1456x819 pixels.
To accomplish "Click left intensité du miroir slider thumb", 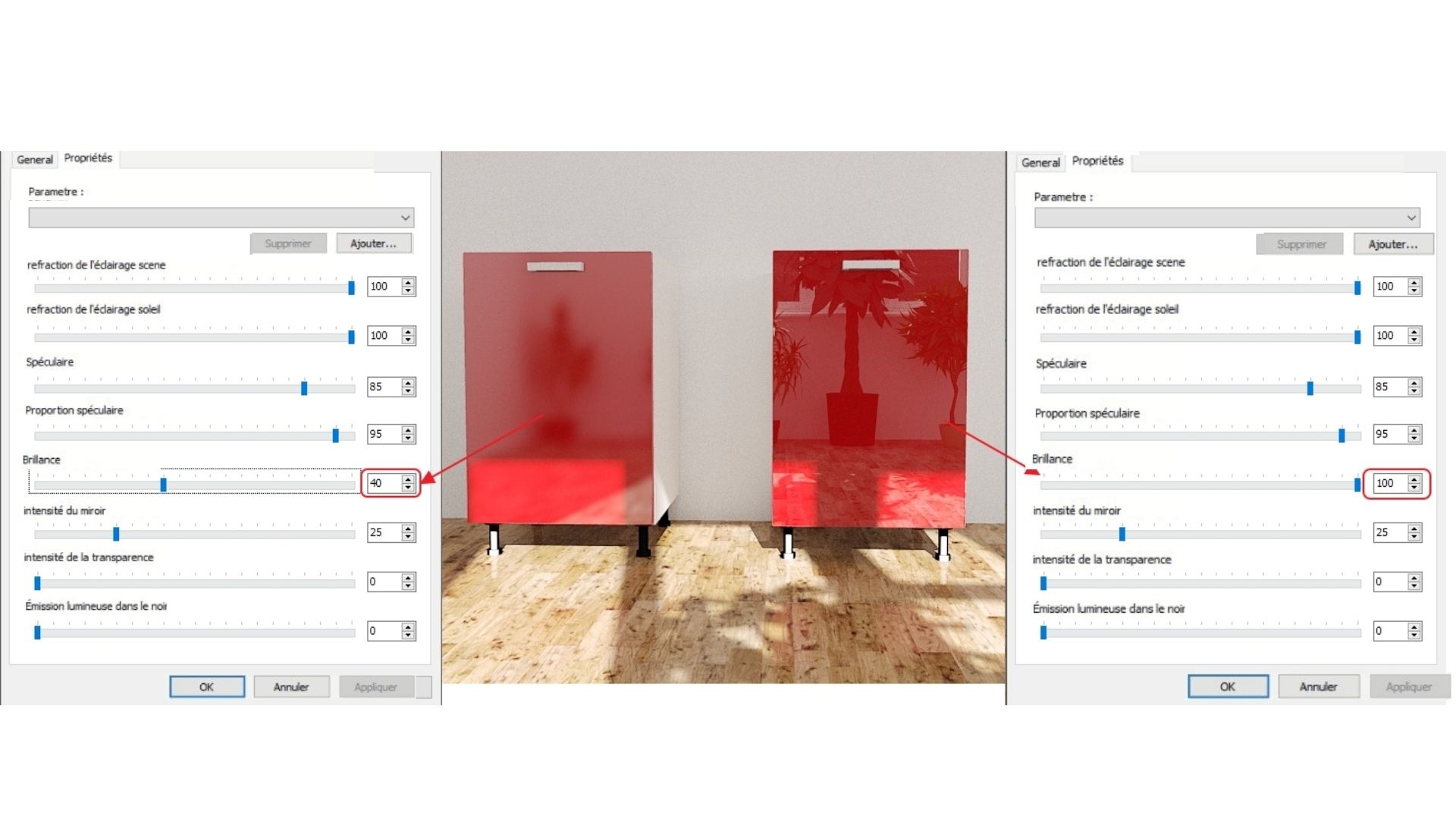I will [116, 534].
